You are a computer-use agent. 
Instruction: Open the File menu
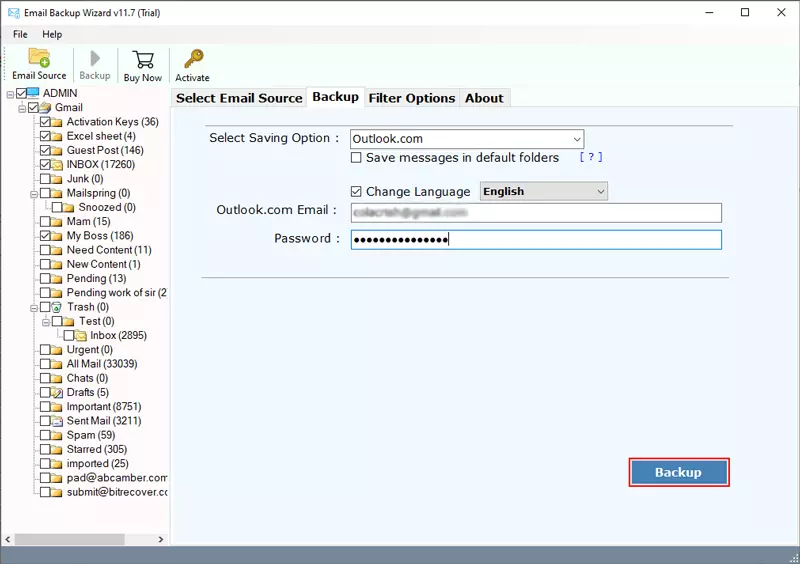pos(20,34)
